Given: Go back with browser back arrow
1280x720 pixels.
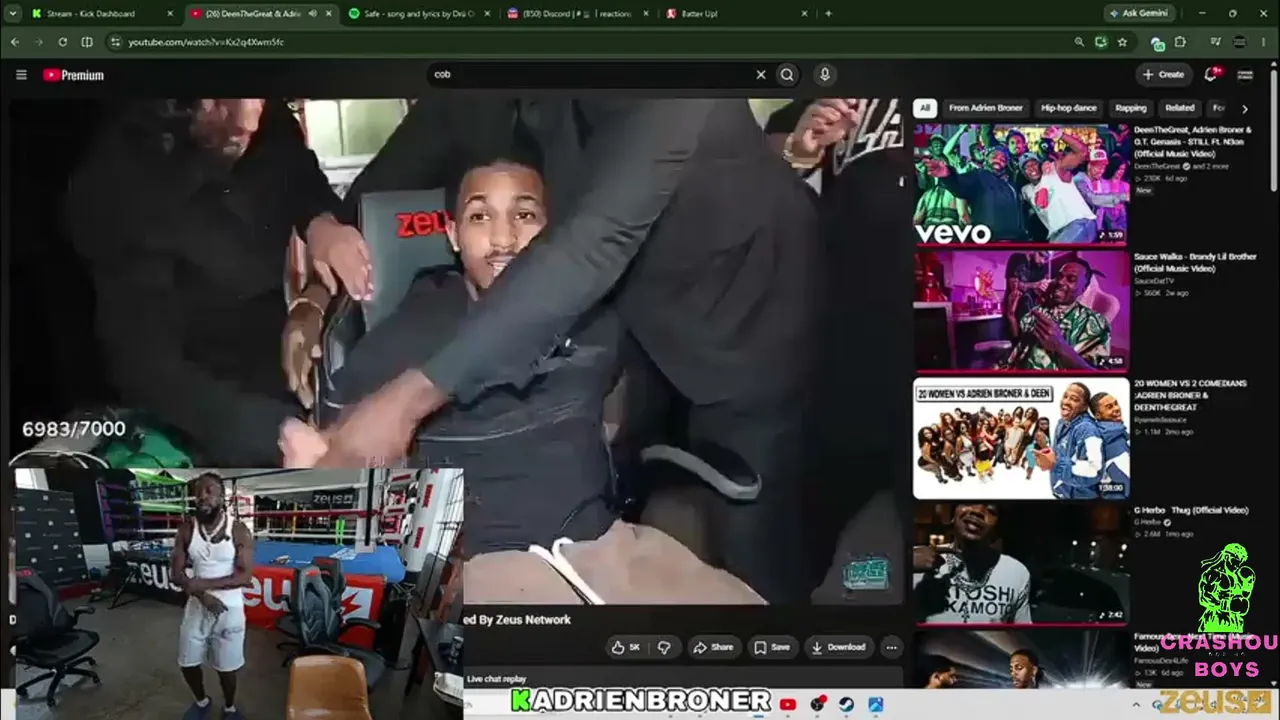Looking at the screenshot, I should tap(14, 42).
